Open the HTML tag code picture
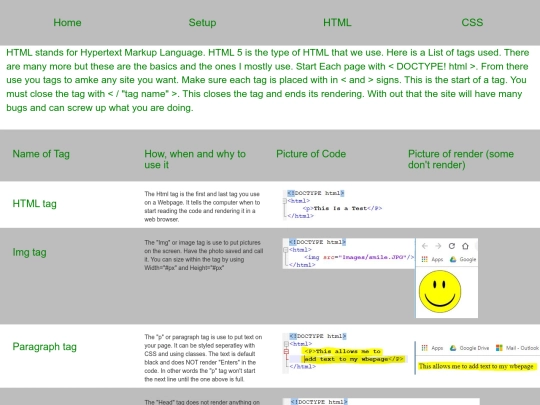Image resolution: width=540 pixels, height=405 pixels. coord(334,205)
